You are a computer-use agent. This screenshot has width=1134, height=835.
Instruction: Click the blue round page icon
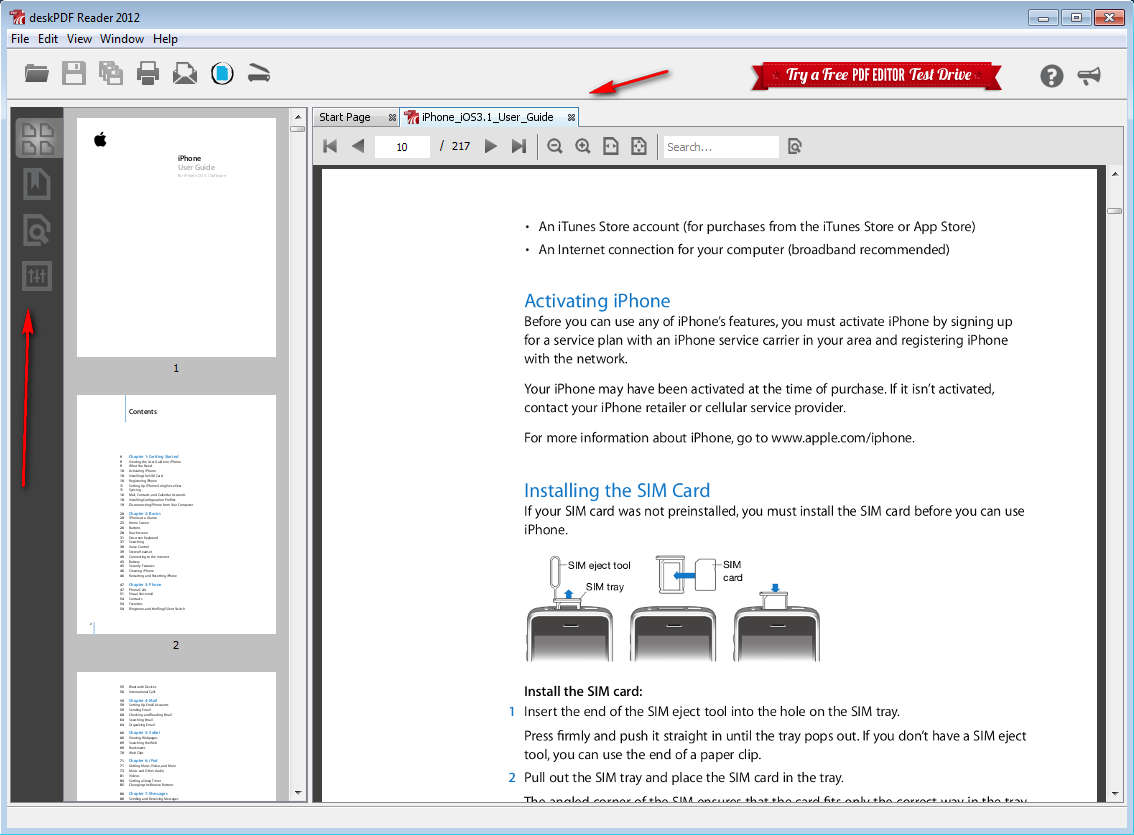click(222, 74)
